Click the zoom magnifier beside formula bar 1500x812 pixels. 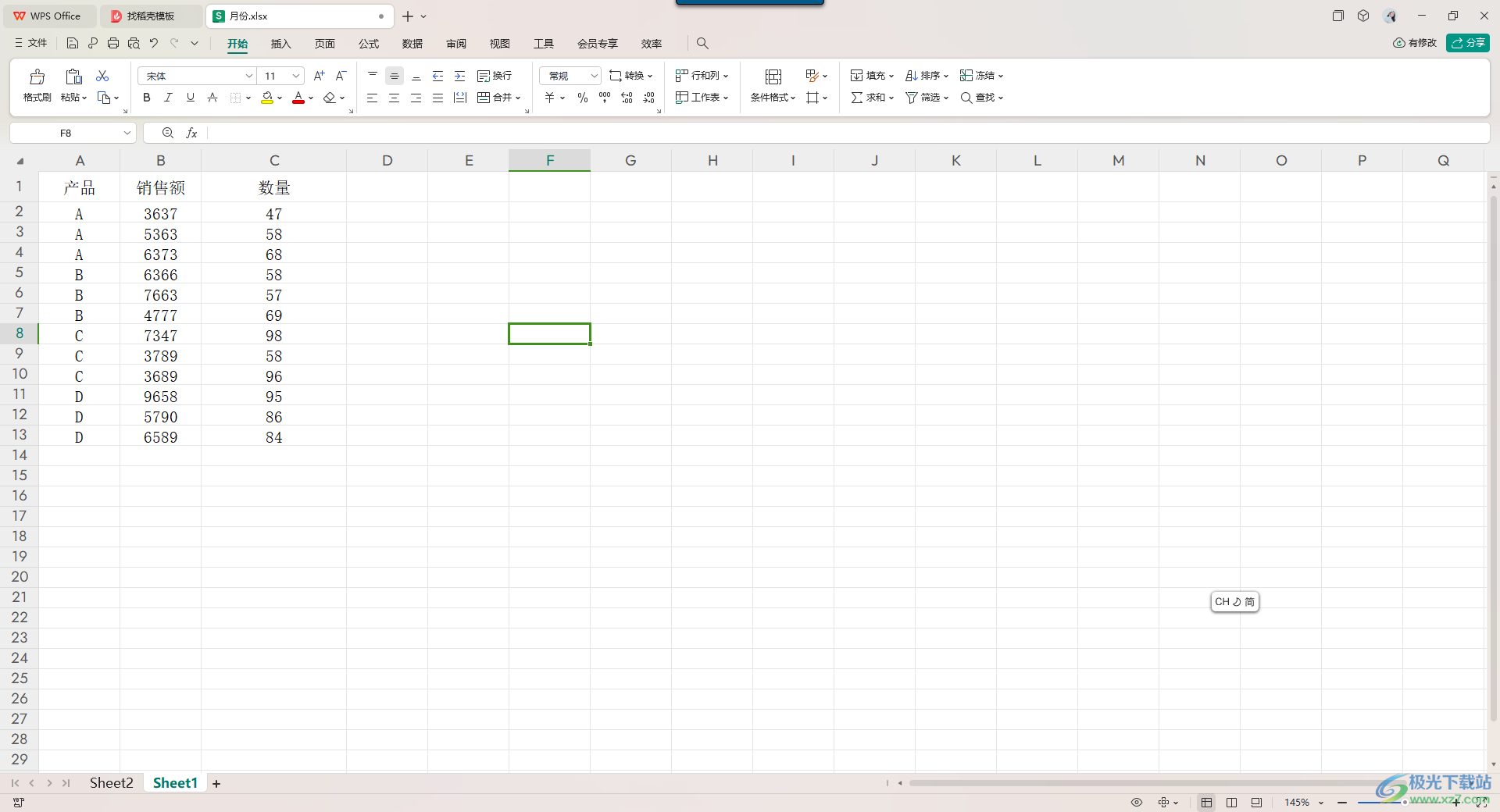(168, 133)
